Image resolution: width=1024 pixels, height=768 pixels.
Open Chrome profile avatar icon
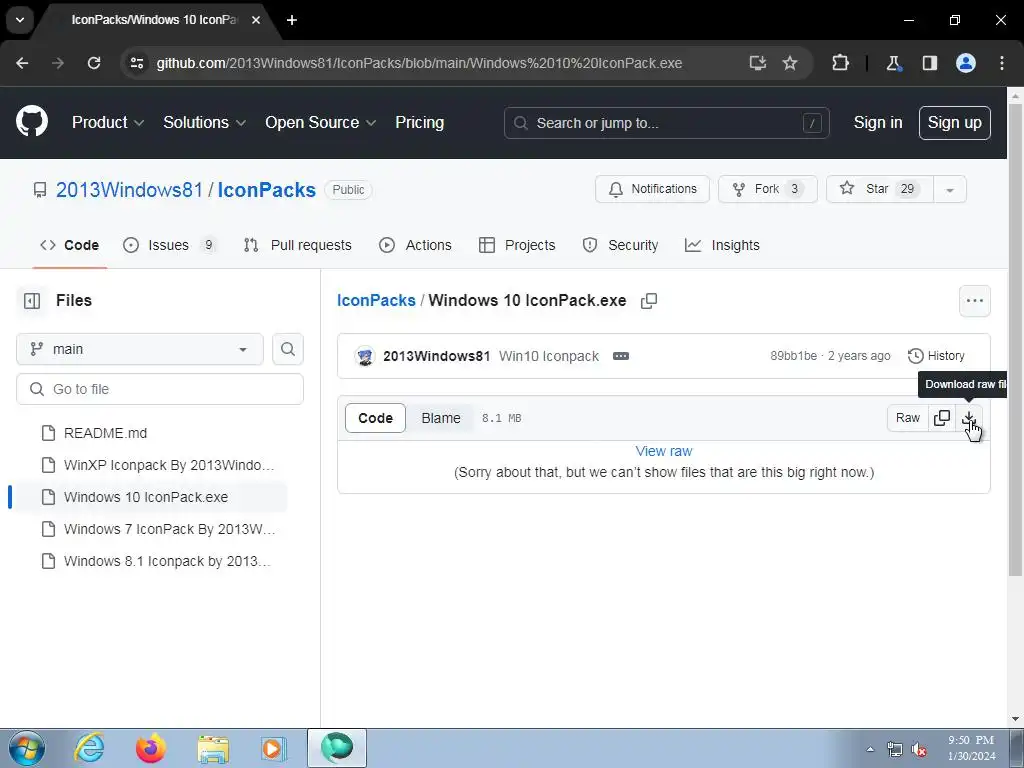click(966, 63)
